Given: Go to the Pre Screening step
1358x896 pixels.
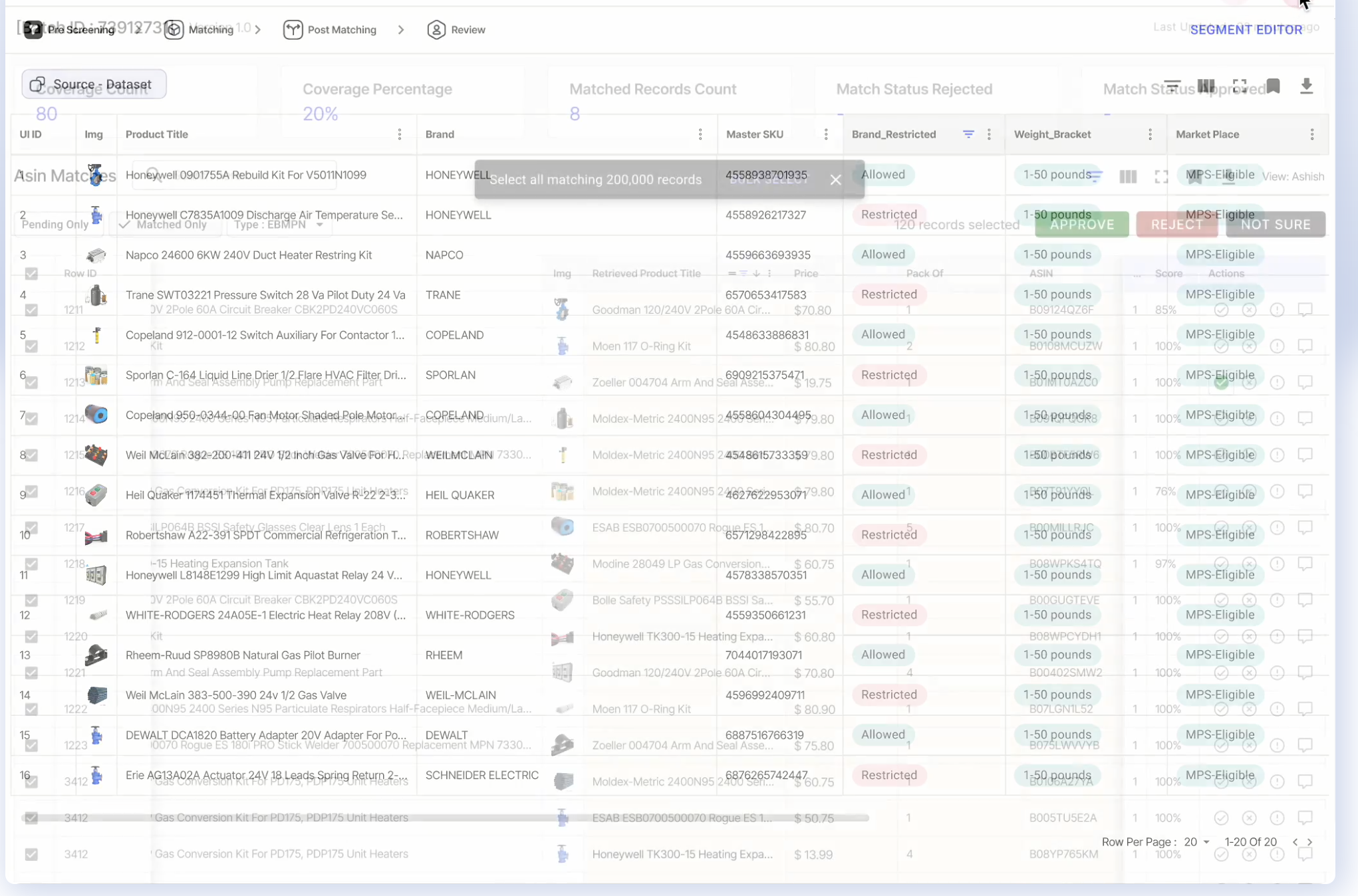Looking at the screenshot, I should tap(69, 30).
